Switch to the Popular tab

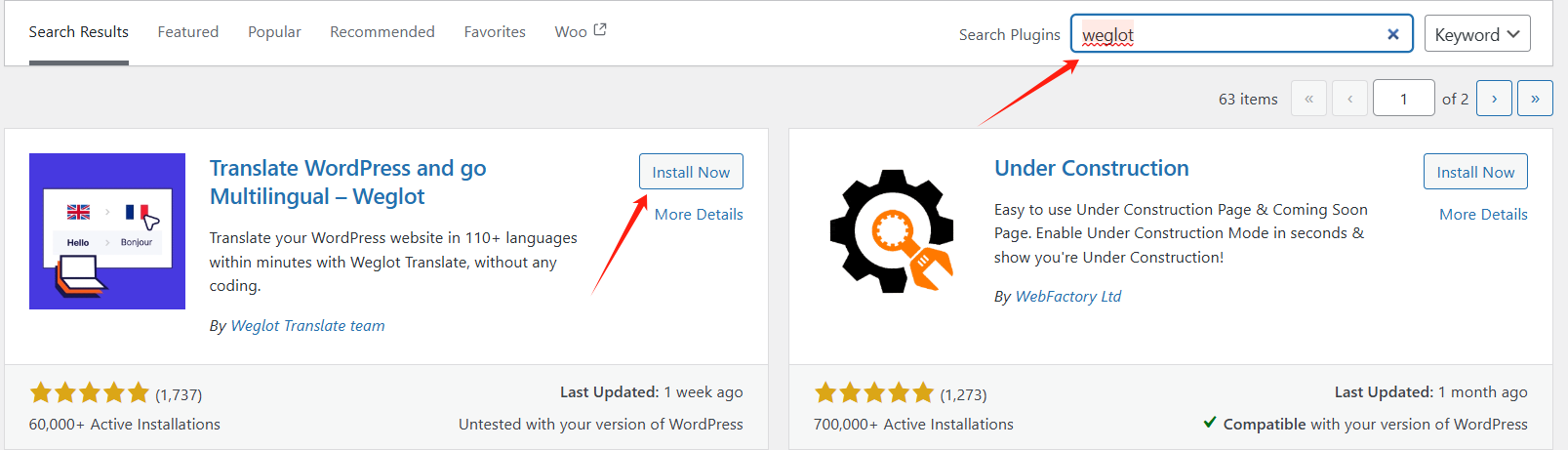click(x=274, y=32)
